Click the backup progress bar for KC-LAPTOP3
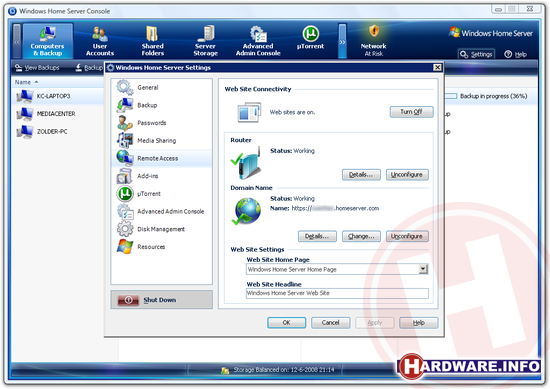Screen dimensions: 550x389 tap(451, 96)
